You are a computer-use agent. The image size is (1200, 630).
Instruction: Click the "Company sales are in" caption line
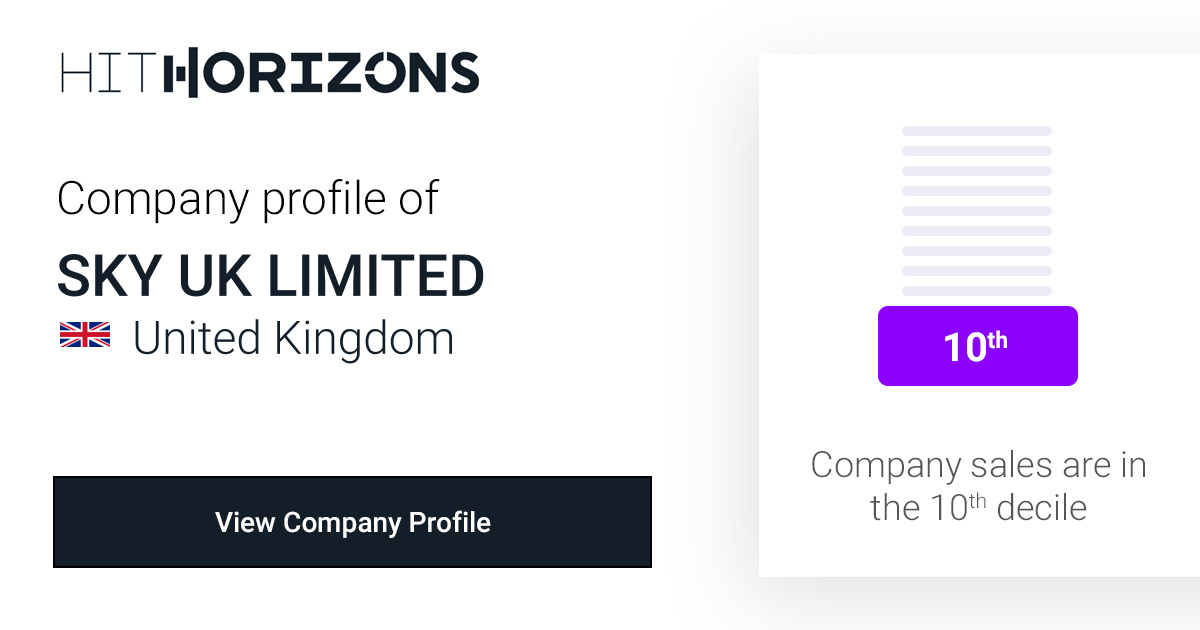tap(977, 465)
